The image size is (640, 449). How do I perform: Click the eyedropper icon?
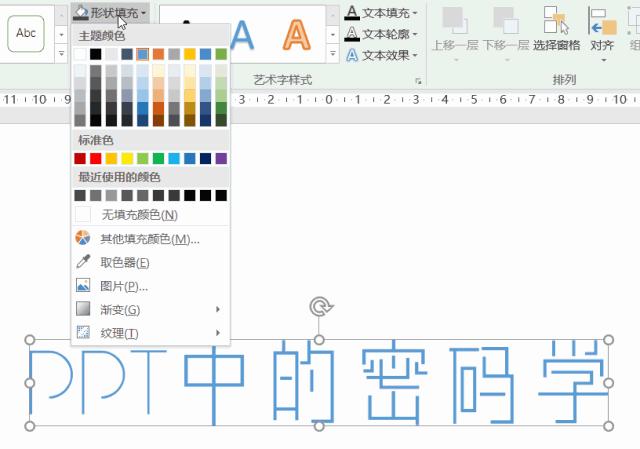click(83, 262)
